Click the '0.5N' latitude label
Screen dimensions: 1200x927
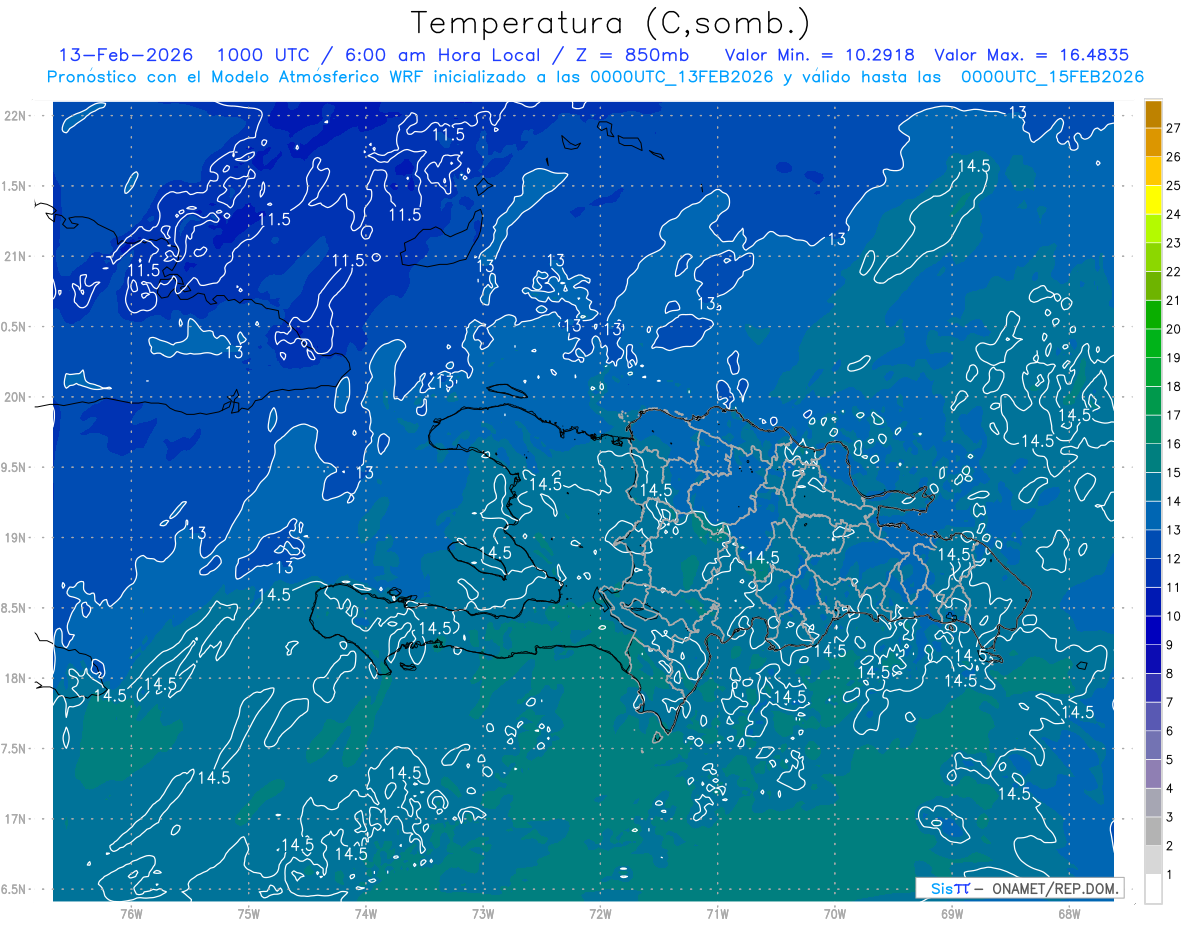pos(16,327)
